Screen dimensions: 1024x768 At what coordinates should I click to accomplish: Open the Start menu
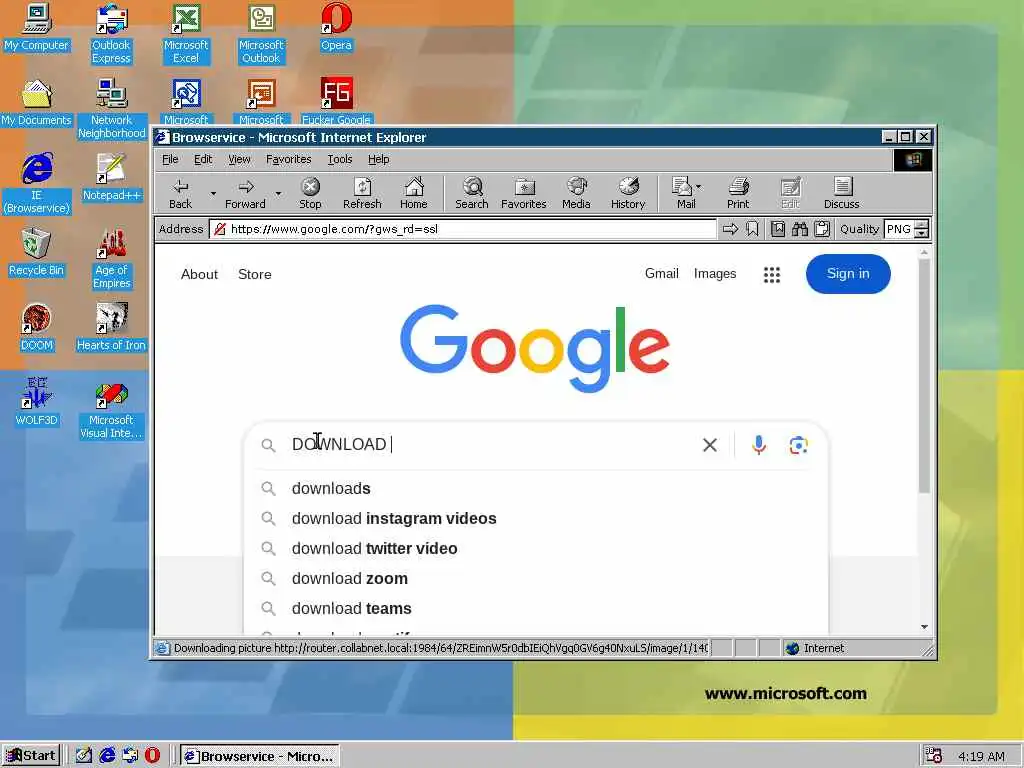pyautogui.click(x=31, y=756)
